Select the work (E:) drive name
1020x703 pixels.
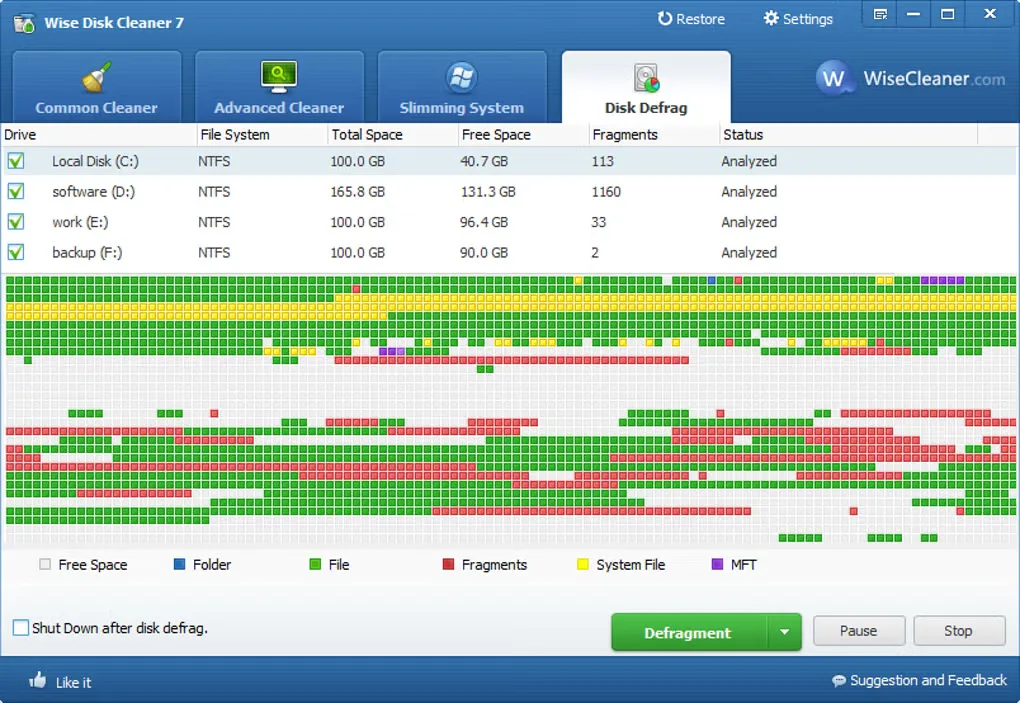(80, 222)
